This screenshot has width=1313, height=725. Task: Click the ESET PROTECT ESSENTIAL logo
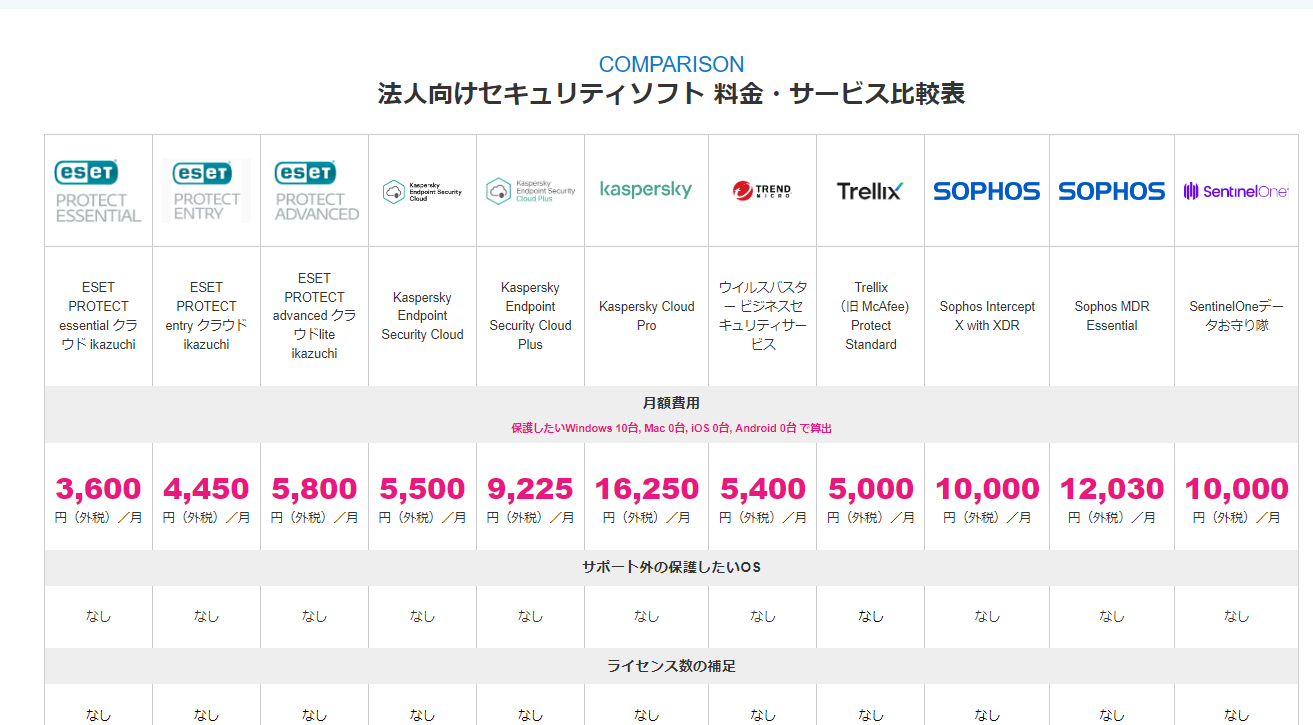98,191
